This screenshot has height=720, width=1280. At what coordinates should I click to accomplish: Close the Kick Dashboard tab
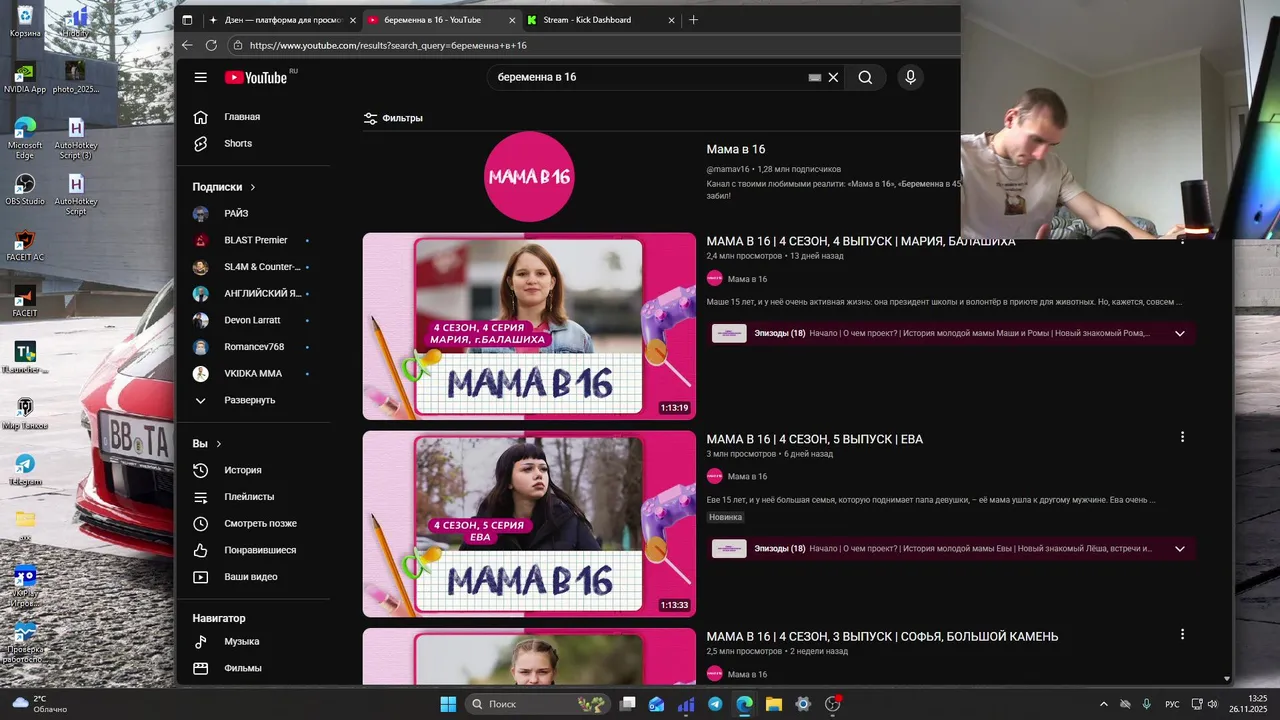[x=671, y=20]
